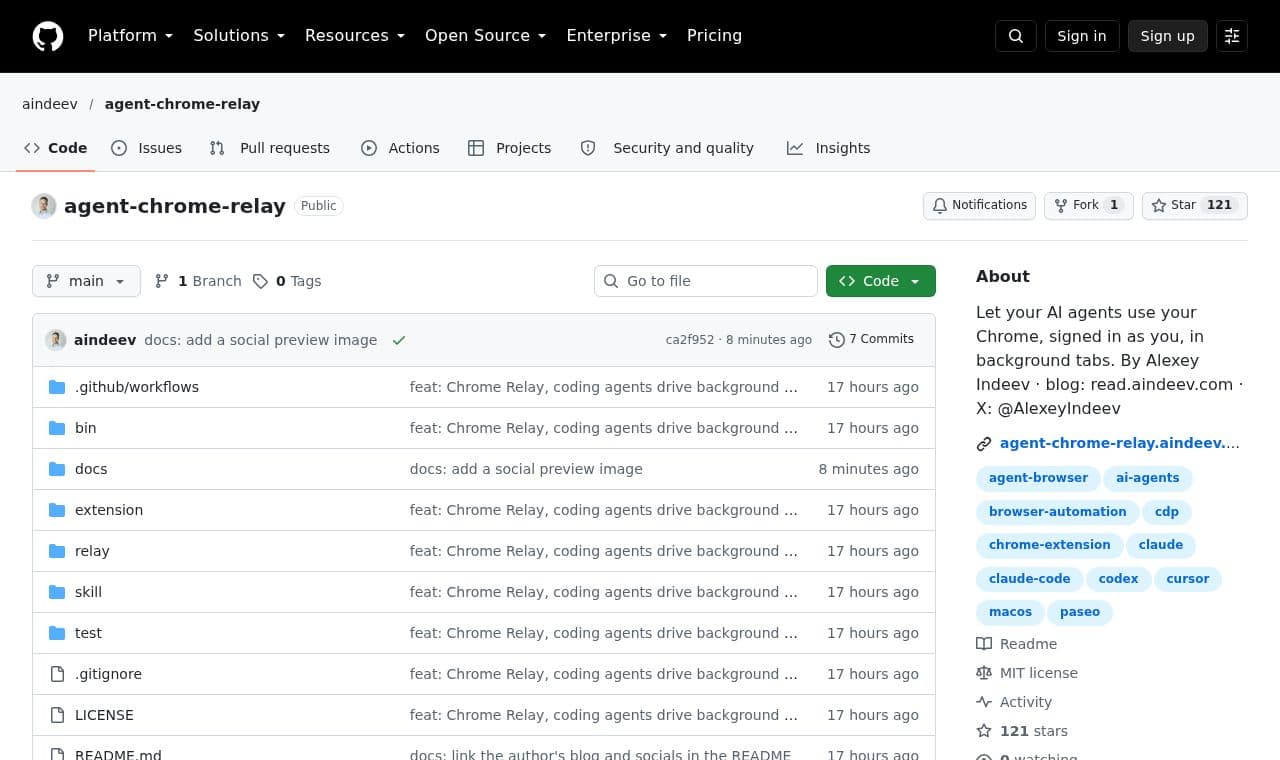Screen dimensions: 1280x760
Task: Star the agent-chrome-relay repository
Action: coord(1195,205)
